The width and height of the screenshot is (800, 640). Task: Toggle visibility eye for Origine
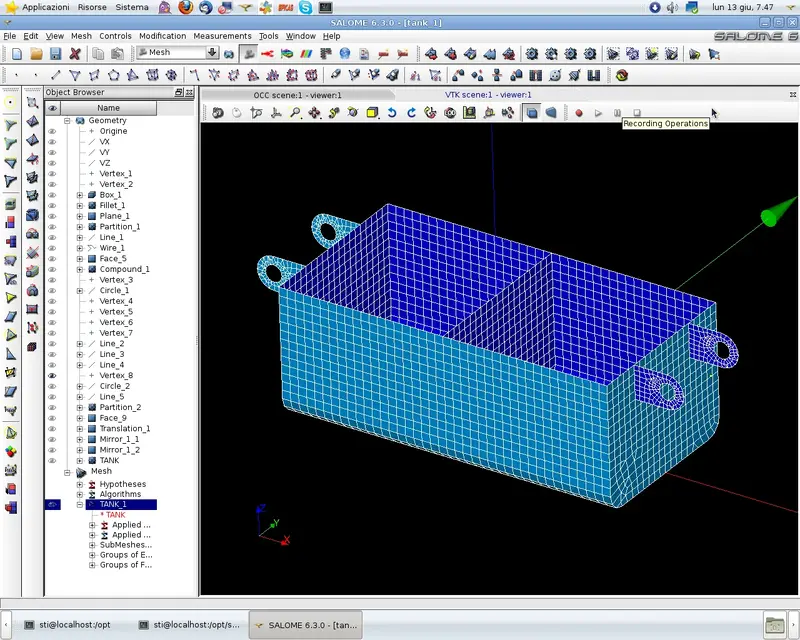click(x=52, y=131)
